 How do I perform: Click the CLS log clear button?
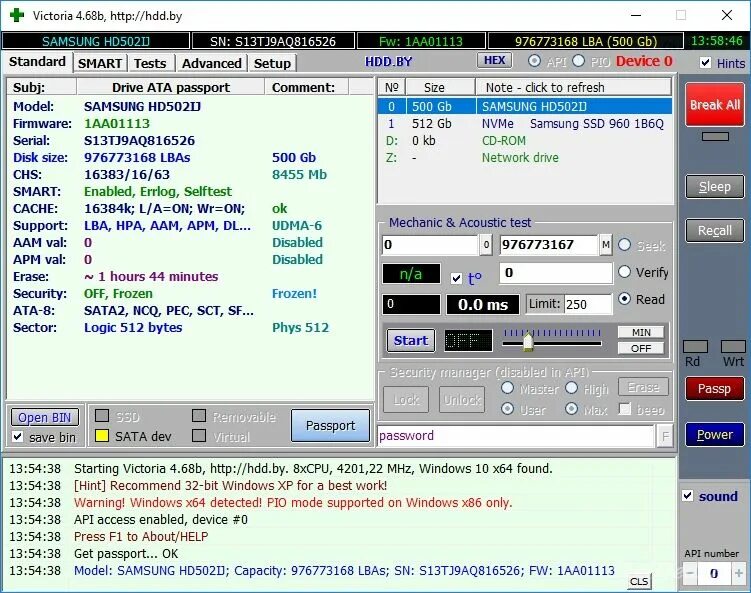(x=639, y=581)
